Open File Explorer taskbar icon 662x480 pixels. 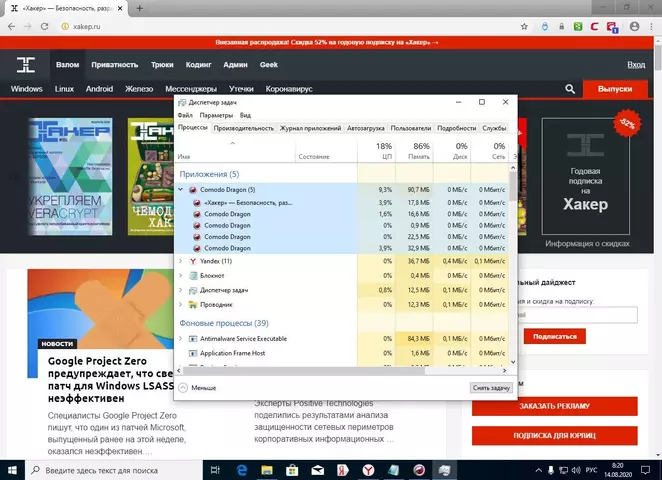tap(267, 470)
